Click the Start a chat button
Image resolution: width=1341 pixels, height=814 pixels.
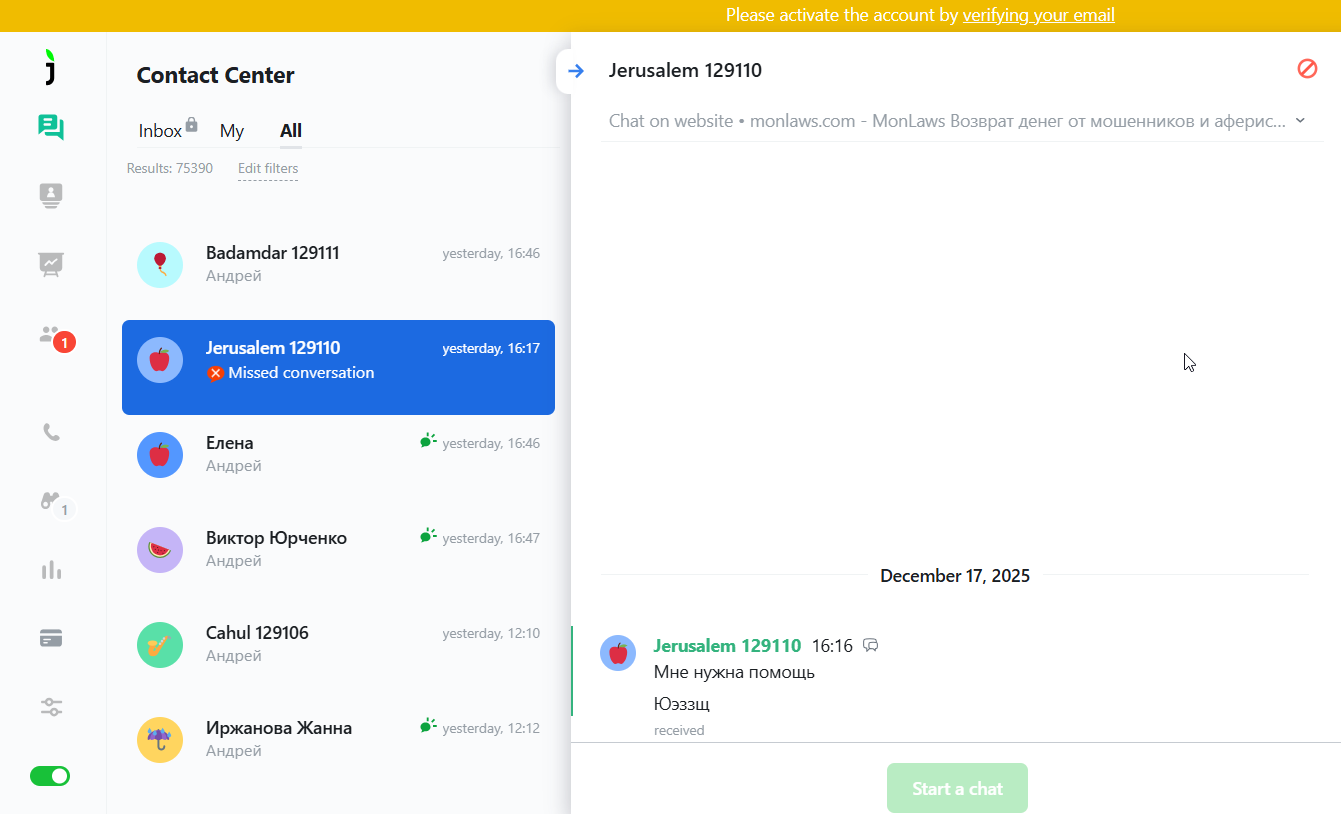click(x=957, y=788)
